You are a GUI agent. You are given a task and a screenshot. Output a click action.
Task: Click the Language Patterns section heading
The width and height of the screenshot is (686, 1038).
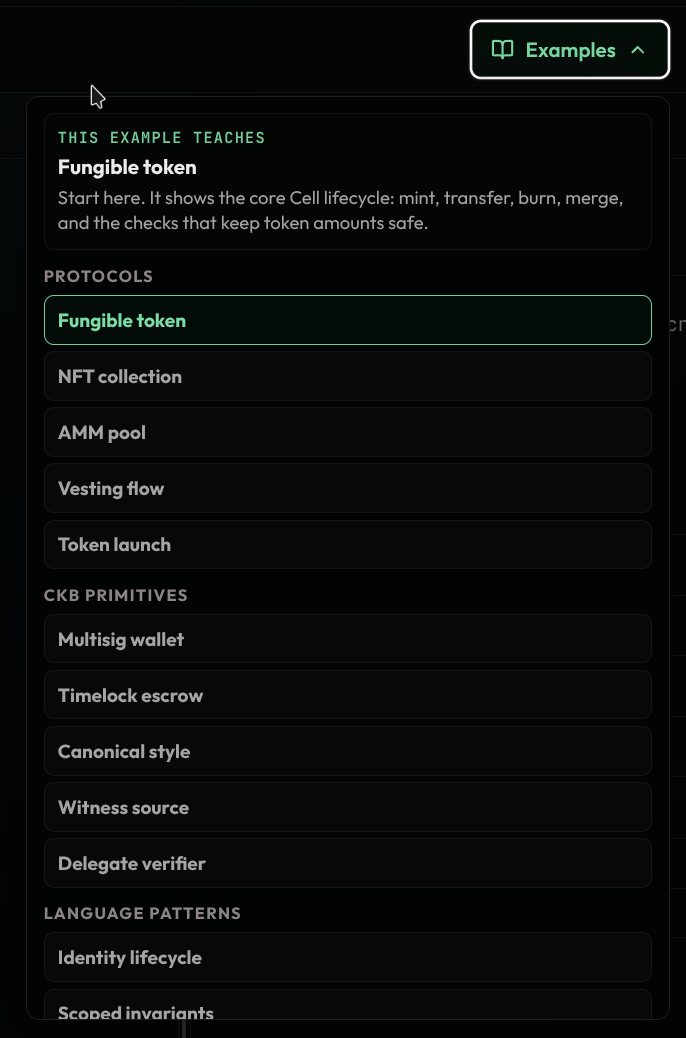click(x=142, y=914)
